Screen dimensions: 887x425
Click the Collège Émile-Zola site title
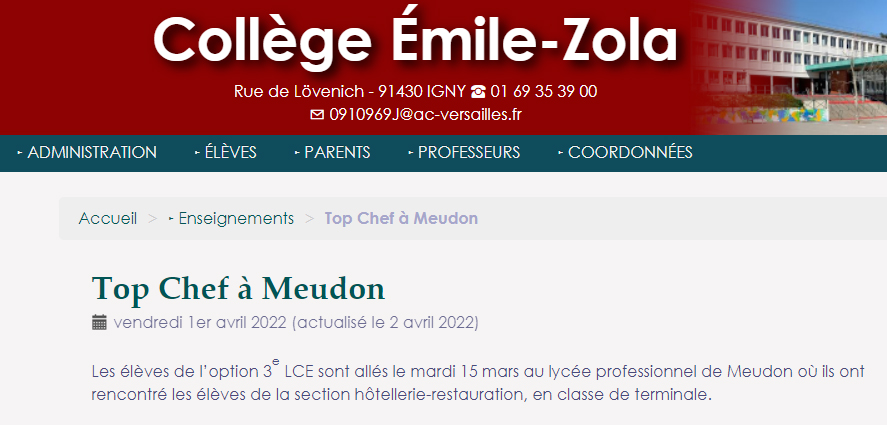tap(415, 41)
